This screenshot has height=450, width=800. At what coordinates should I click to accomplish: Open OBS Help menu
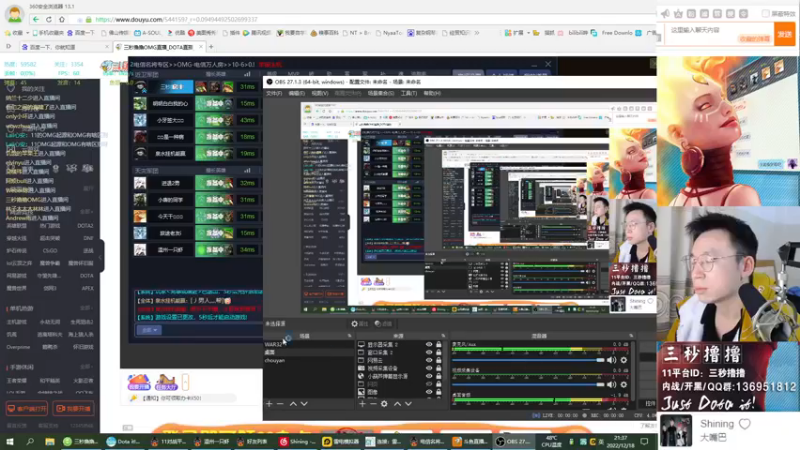coord(432,93)
